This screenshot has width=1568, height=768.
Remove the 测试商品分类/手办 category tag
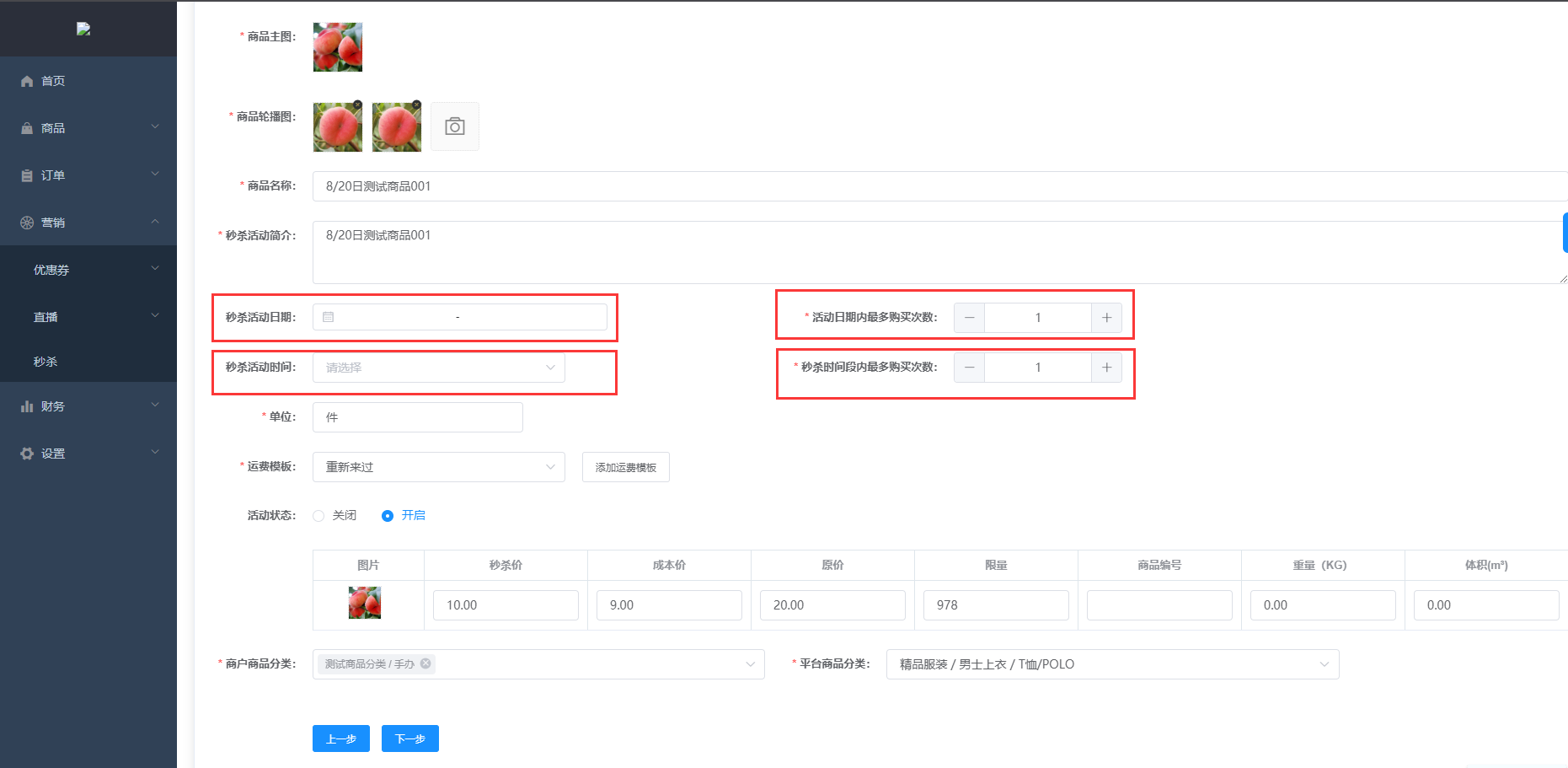pyautogui.click(x=425, y=663)
